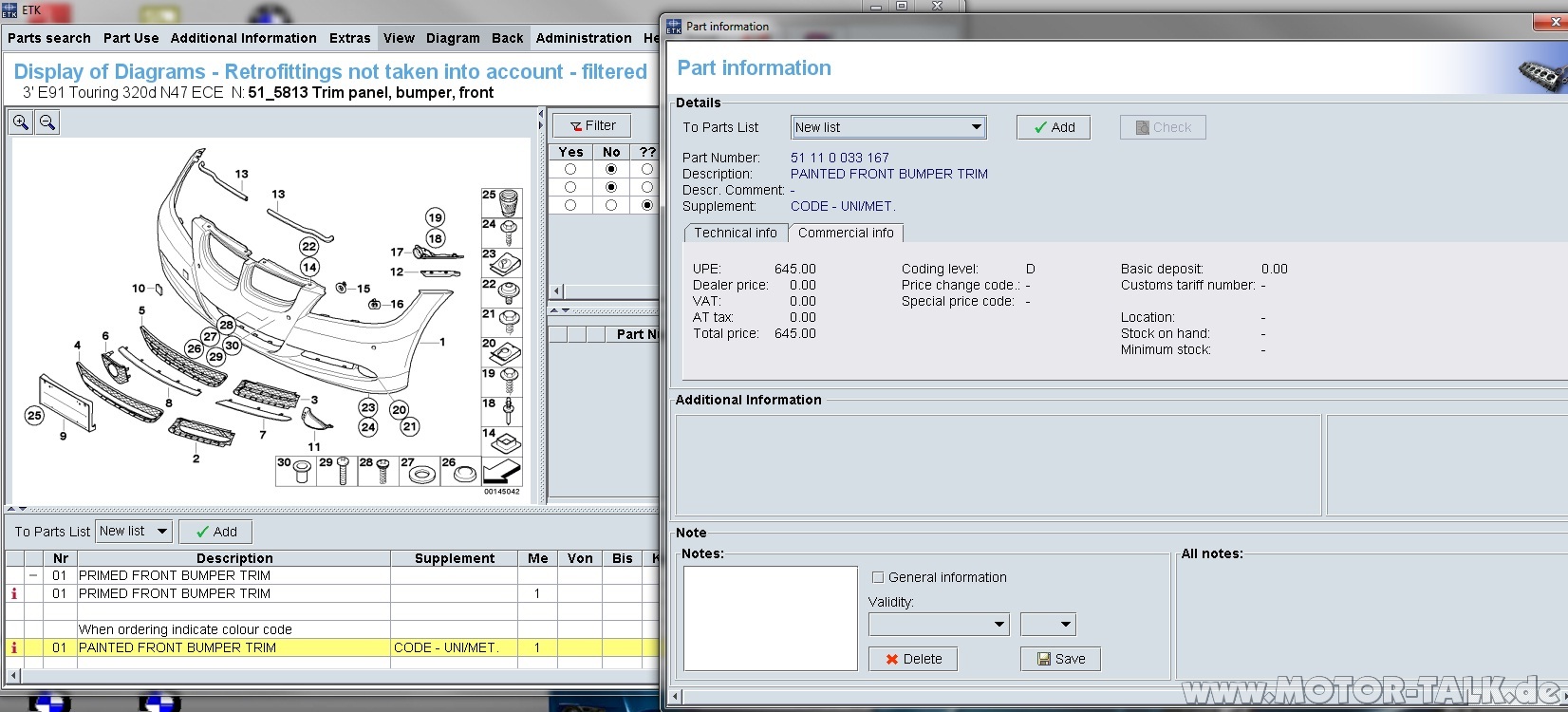Click left arrow of filter panel scrollbar

click(557, 291)
